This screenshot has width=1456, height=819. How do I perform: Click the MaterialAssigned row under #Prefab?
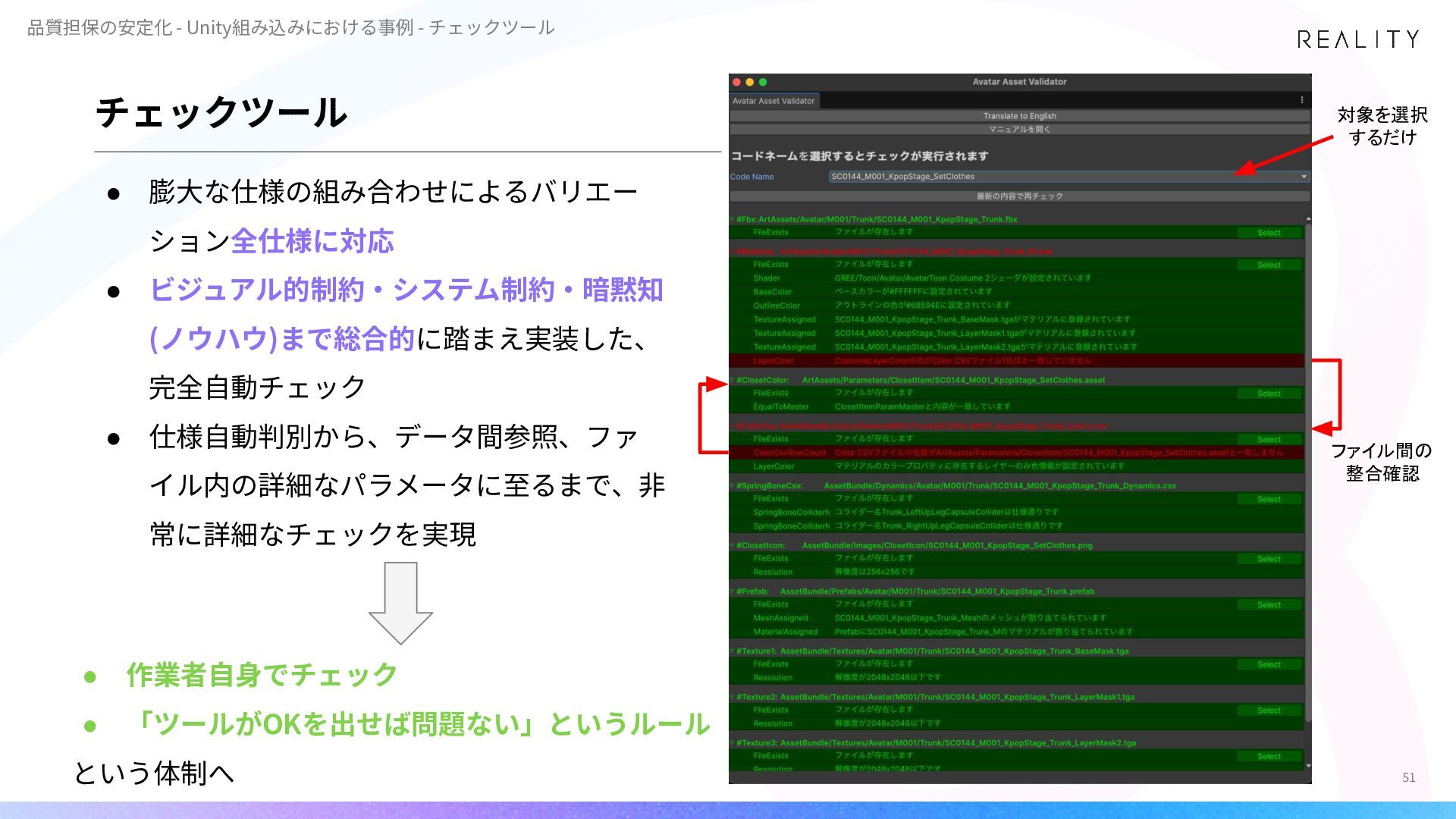[1016, 632]
